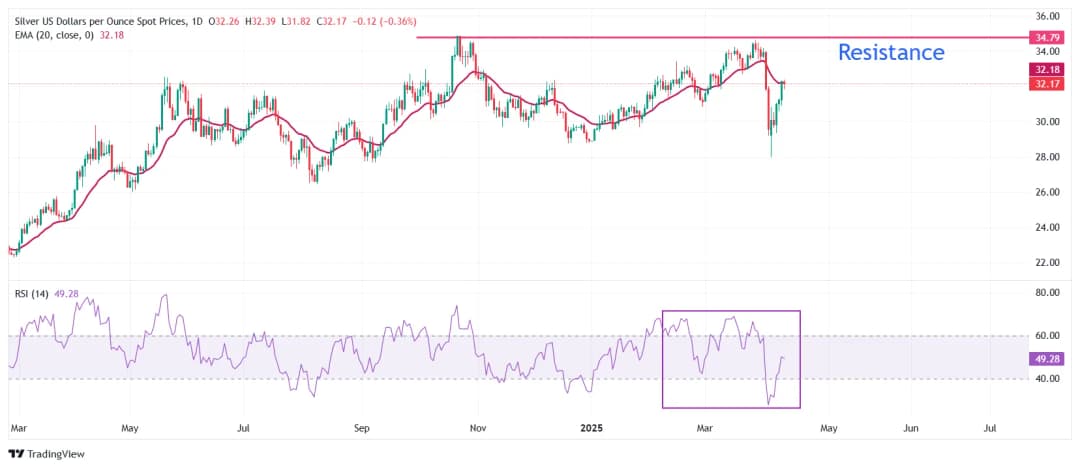Click the 40.00 RSI scale value
Screen dimensions: 1080x468
pos(1047,379)
